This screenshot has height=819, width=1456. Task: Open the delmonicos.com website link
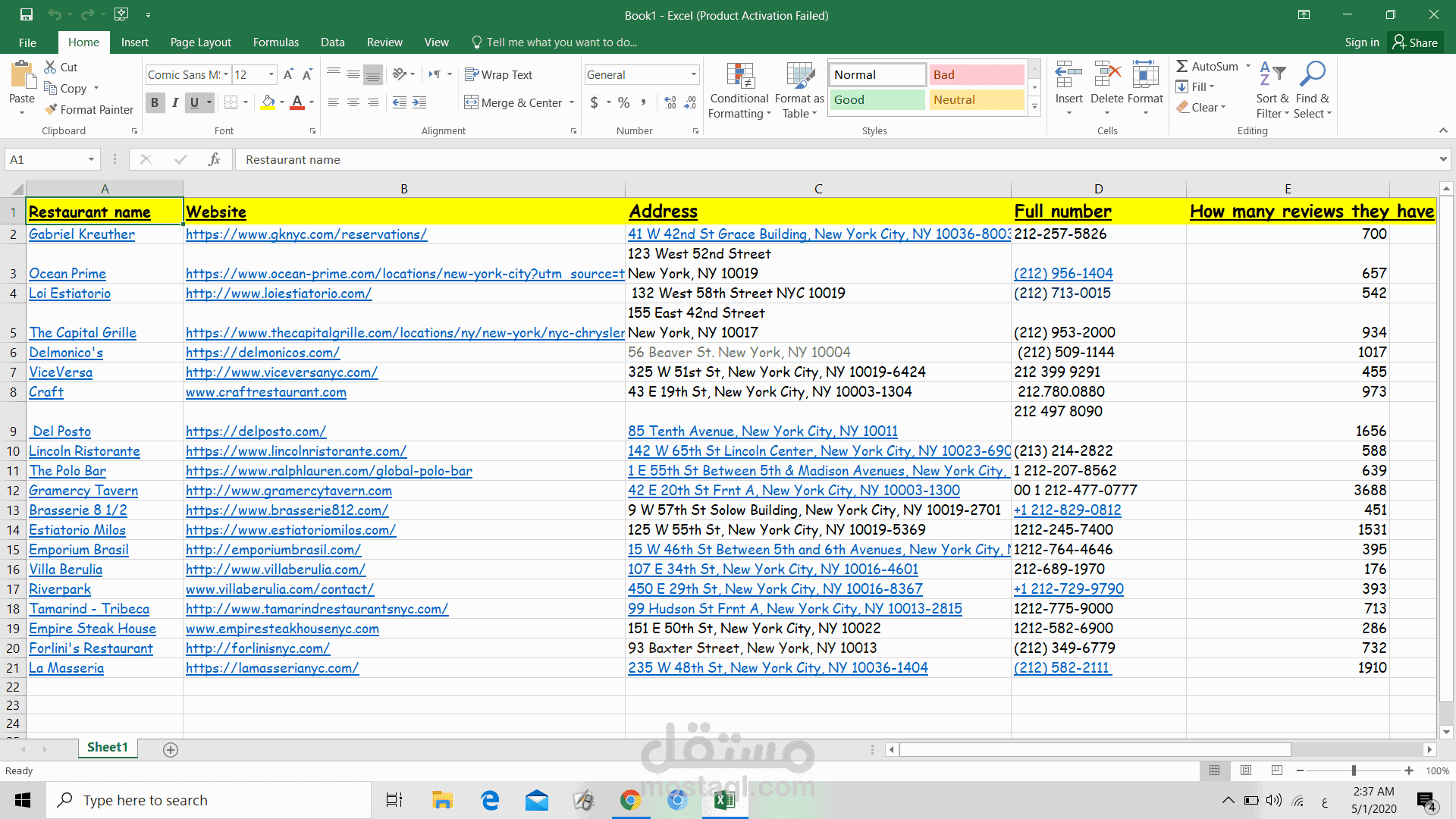(262, 353)
